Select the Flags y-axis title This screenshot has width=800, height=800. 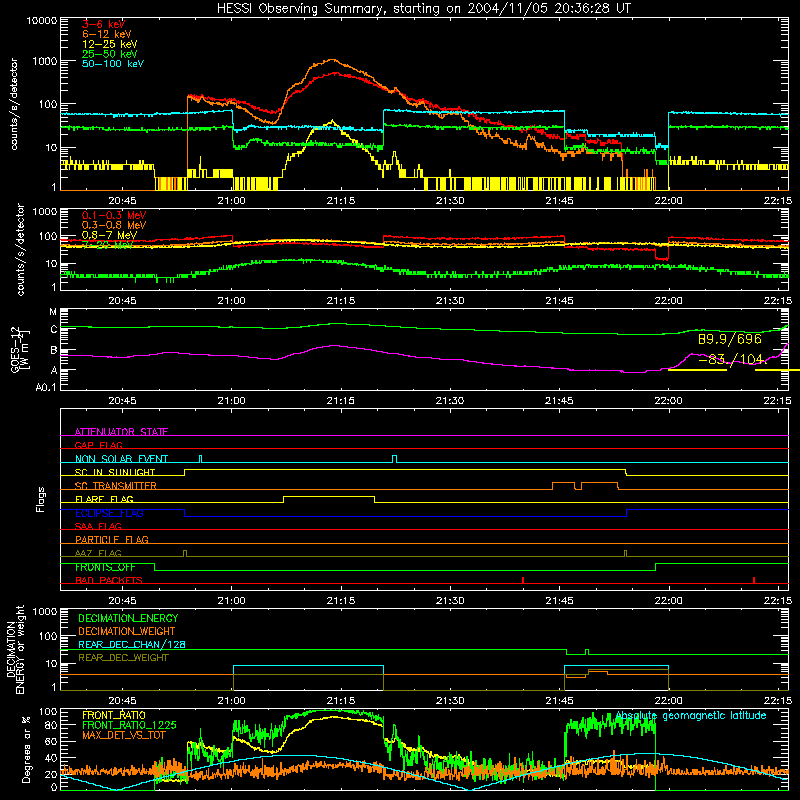tap(40, 499)
